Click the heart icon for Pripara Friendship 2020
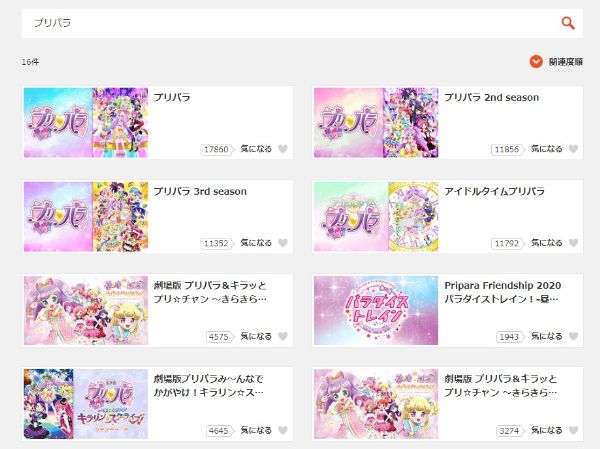Image resolution: width=600 pixels, height=449 pixels. pyautogui.click(x=573, y=336)
